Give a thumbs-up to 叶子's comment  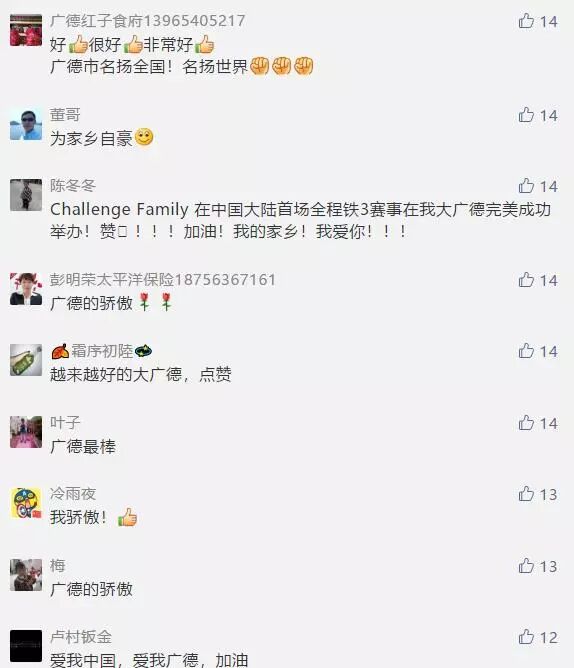point(526,423)
